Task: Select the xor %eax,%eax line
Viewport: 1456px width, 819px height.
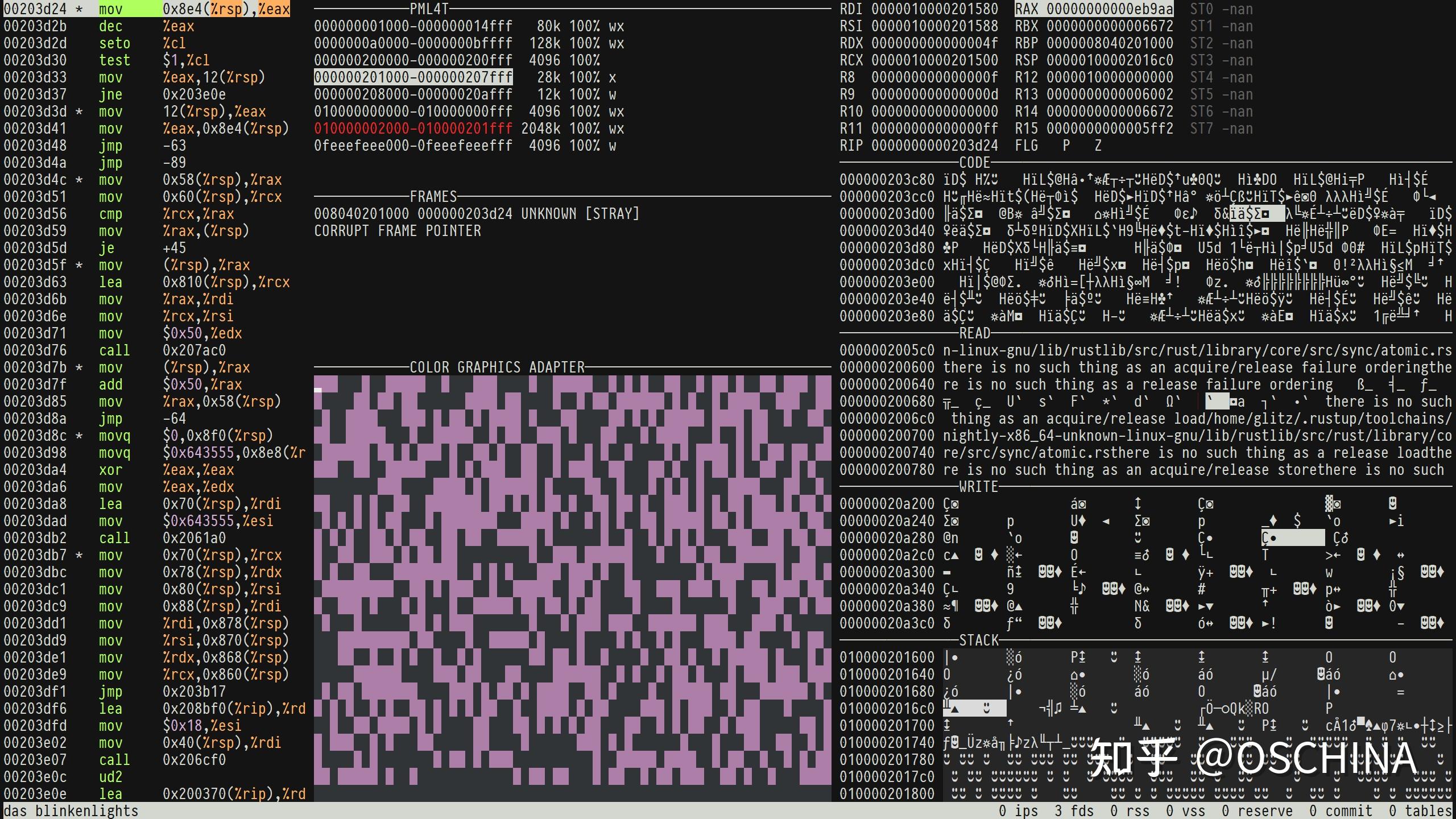Action: [x=119, y=470]
